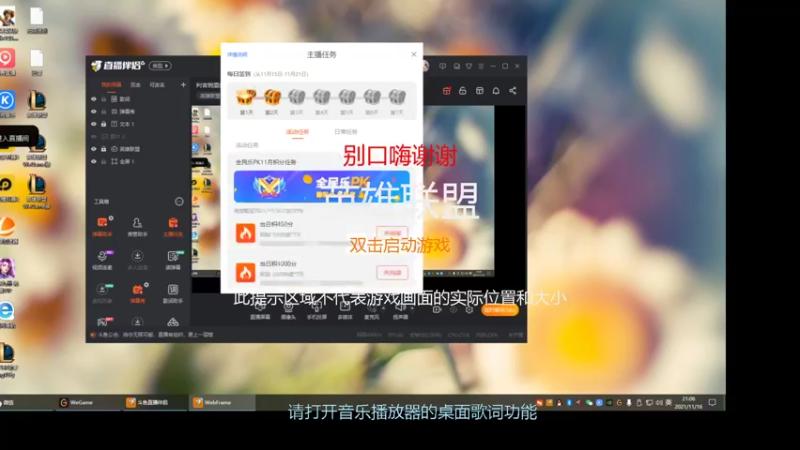800x450 pixels.
Task: Toggle visibility of 全屏 1 layer
Action: pos(93,161)
